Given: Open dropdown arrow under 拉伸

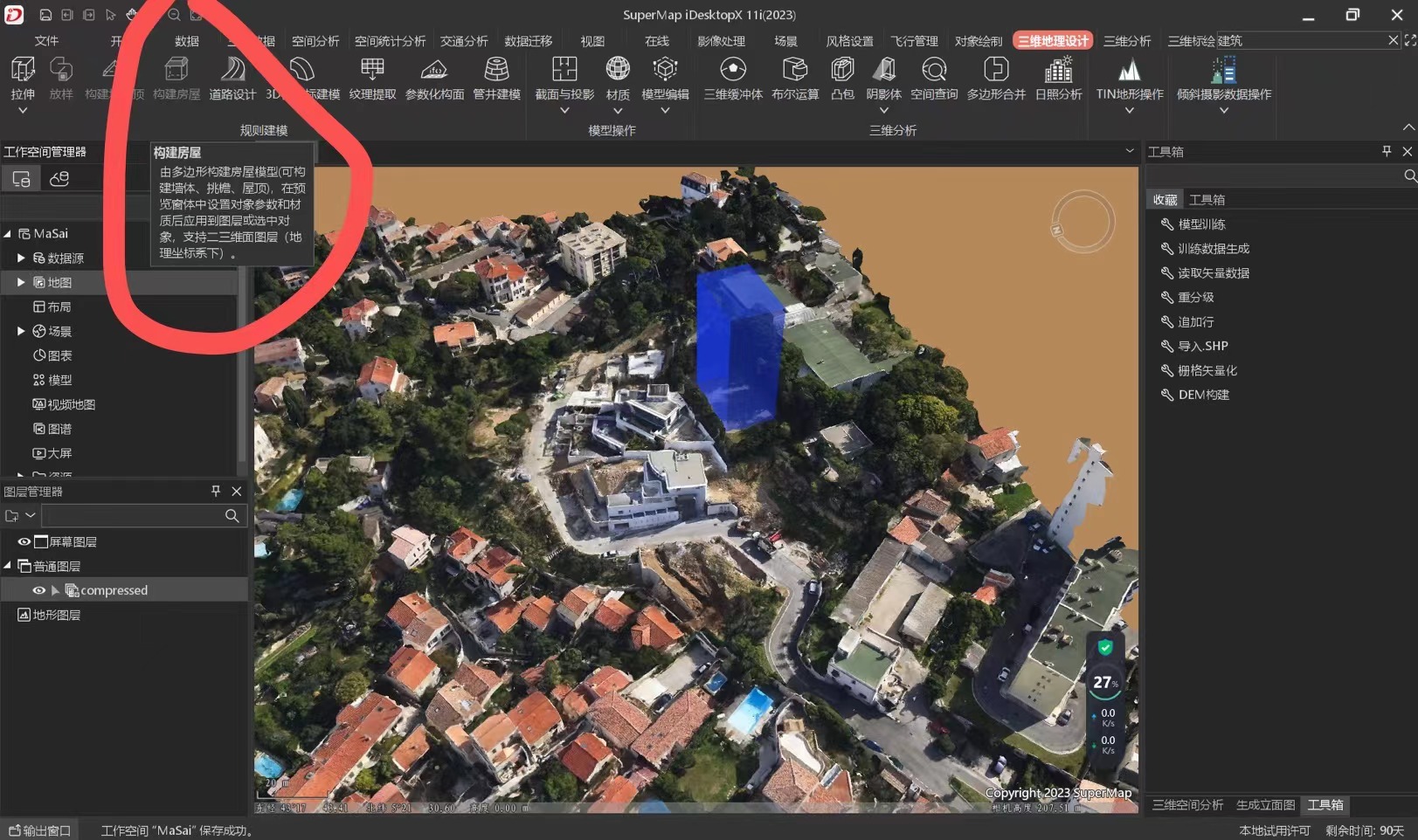Looking at the screenshot, I should (x=23, y=111).
